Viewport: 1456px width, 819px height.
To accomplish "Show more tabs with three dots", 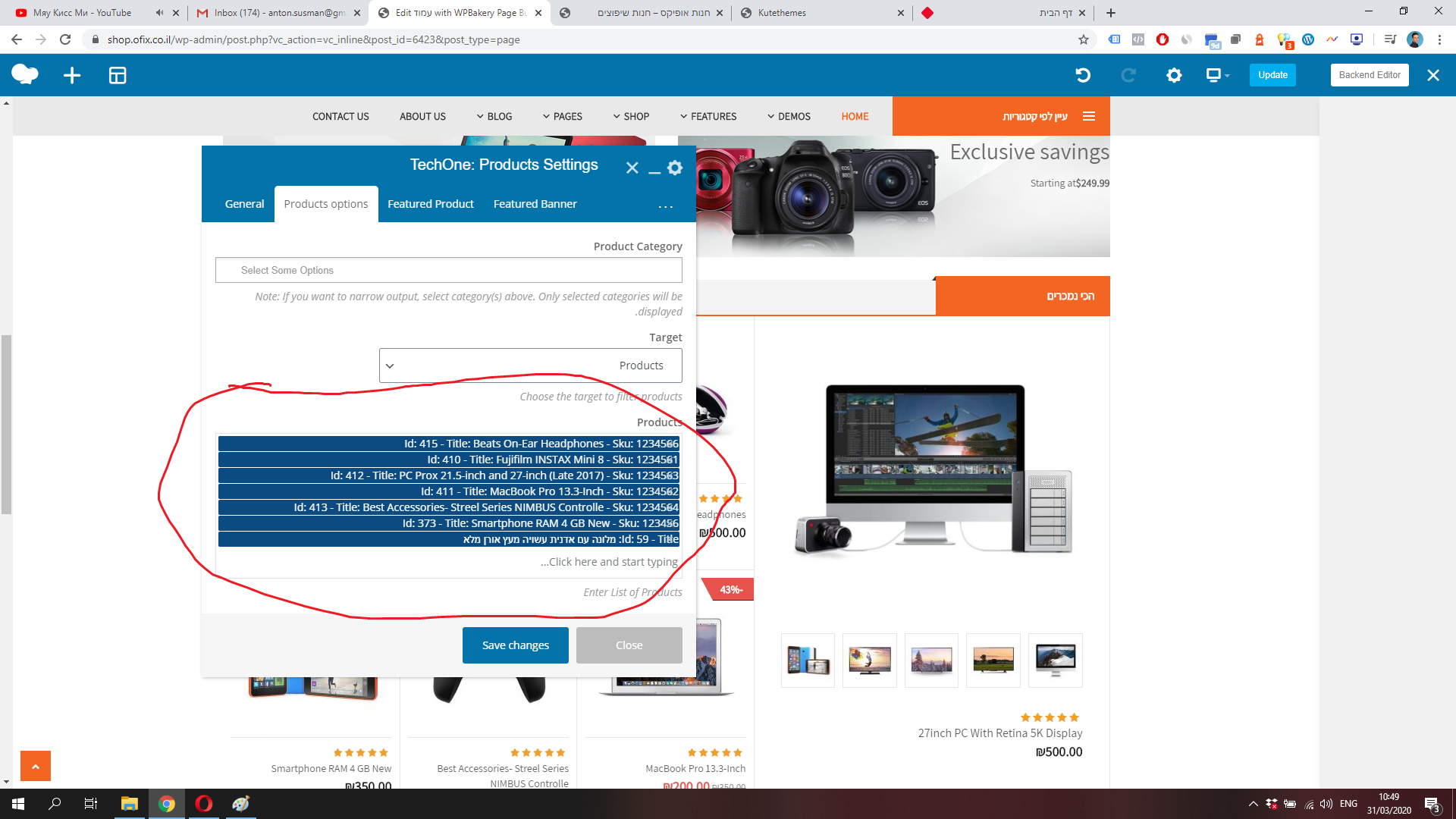I will [x=665, y=206].
